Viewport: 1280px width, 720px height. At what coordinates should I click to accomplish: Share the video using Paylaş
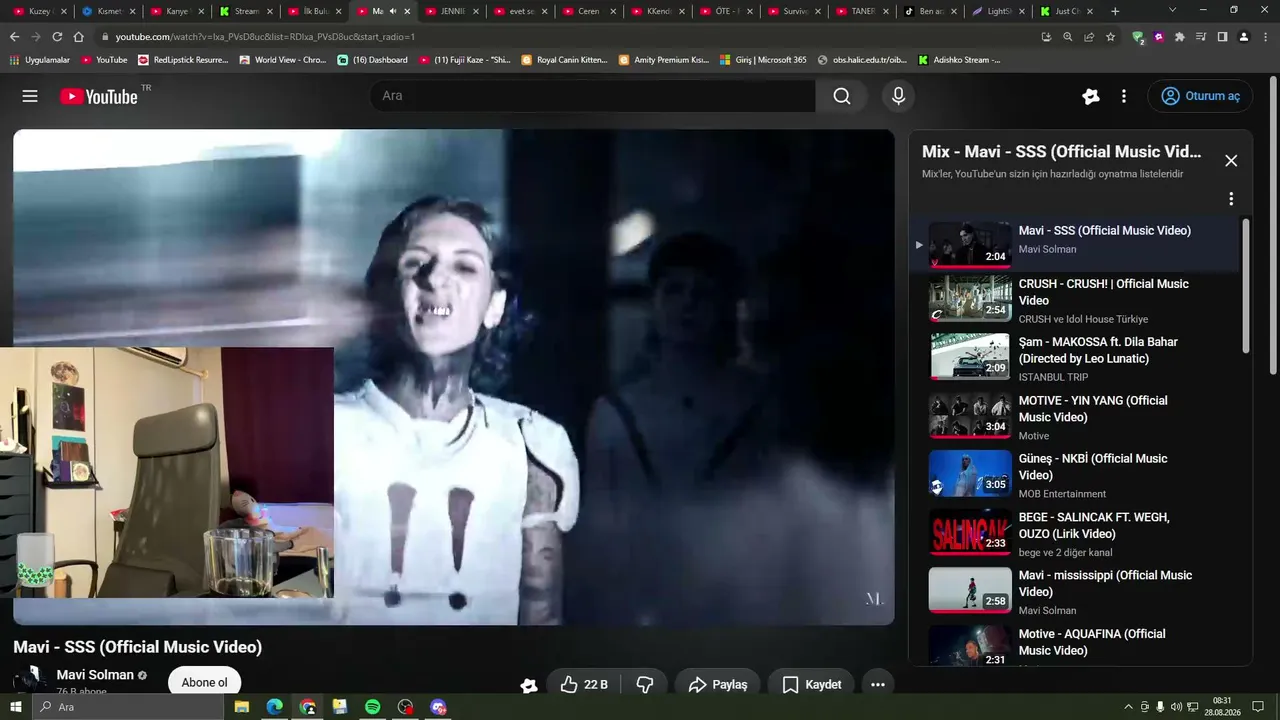717,684
